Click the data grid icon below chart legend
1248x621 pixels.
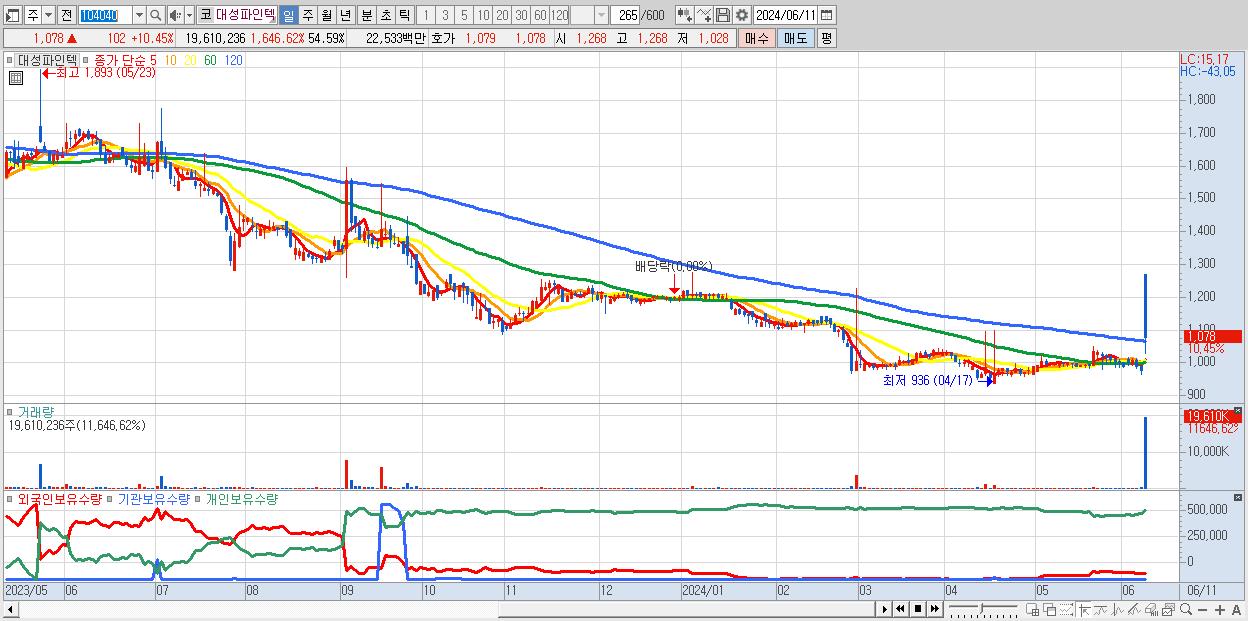15,78
